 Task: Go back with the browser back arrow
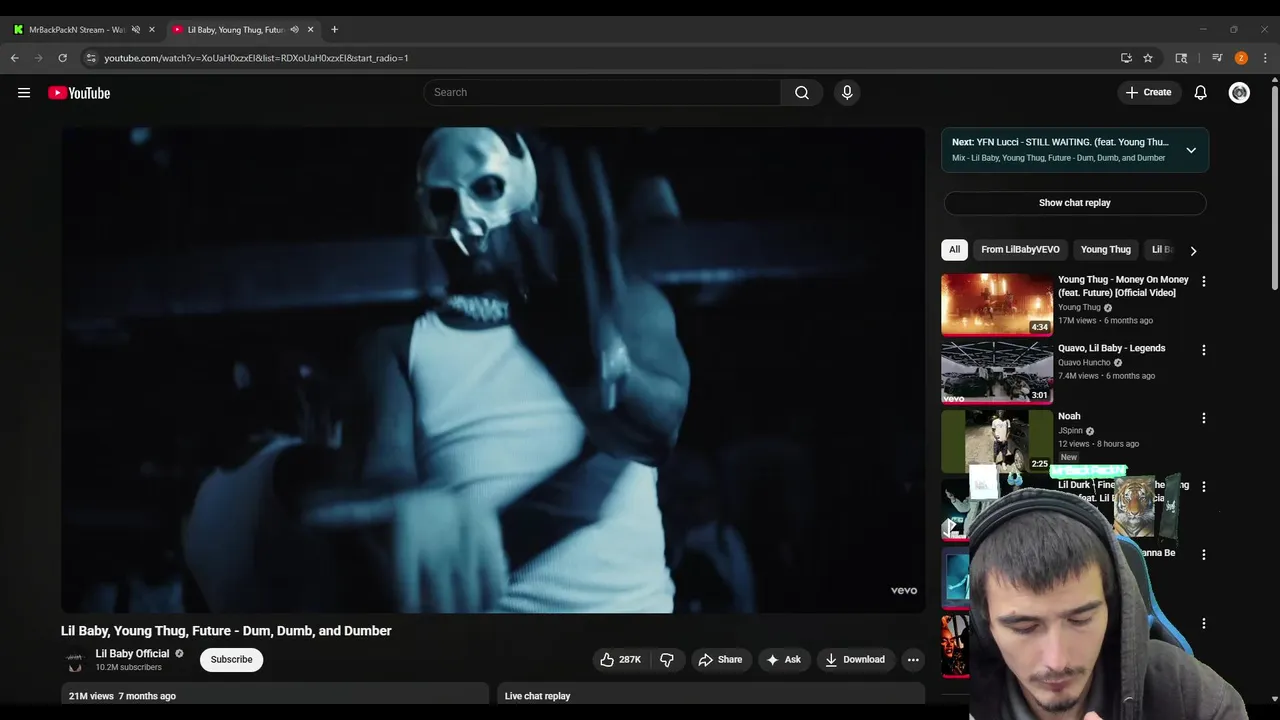pyautogui.click(x=15, y=58)
